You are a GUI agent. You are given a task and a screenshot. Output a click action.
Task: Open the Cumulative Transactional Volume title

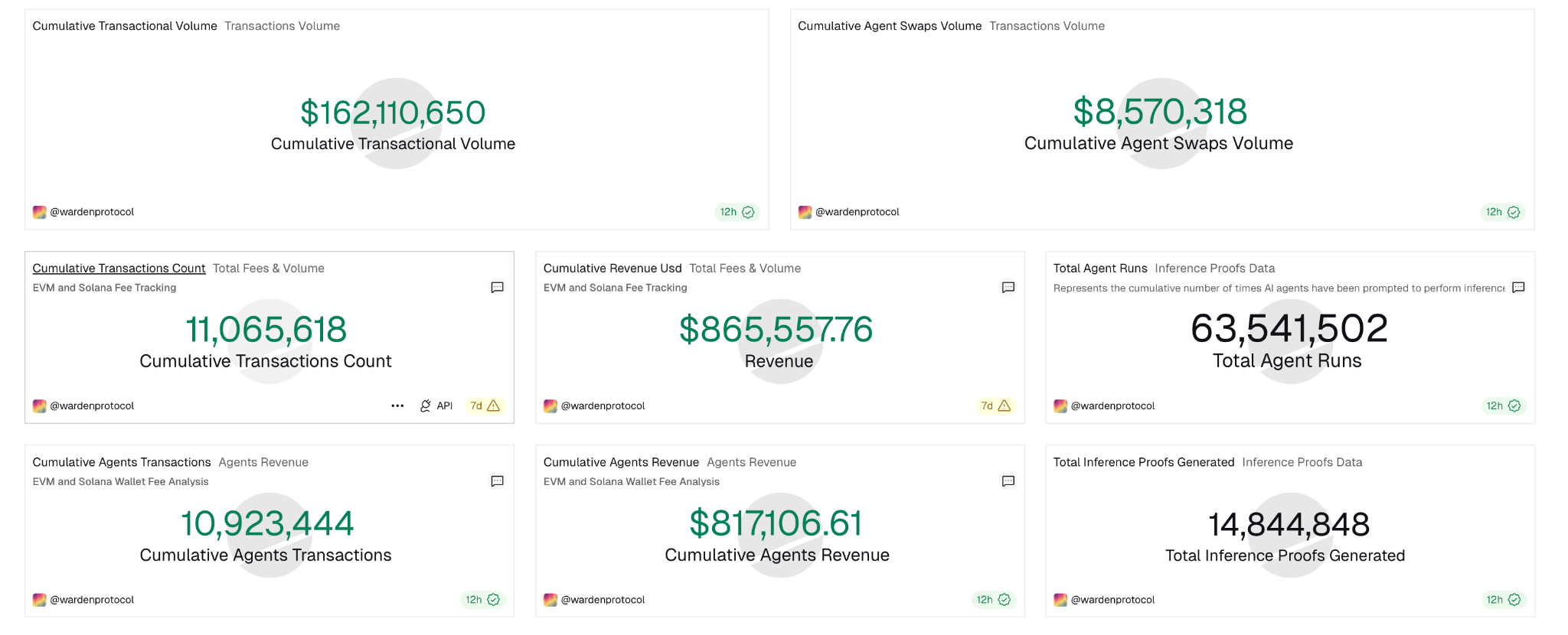125,26
